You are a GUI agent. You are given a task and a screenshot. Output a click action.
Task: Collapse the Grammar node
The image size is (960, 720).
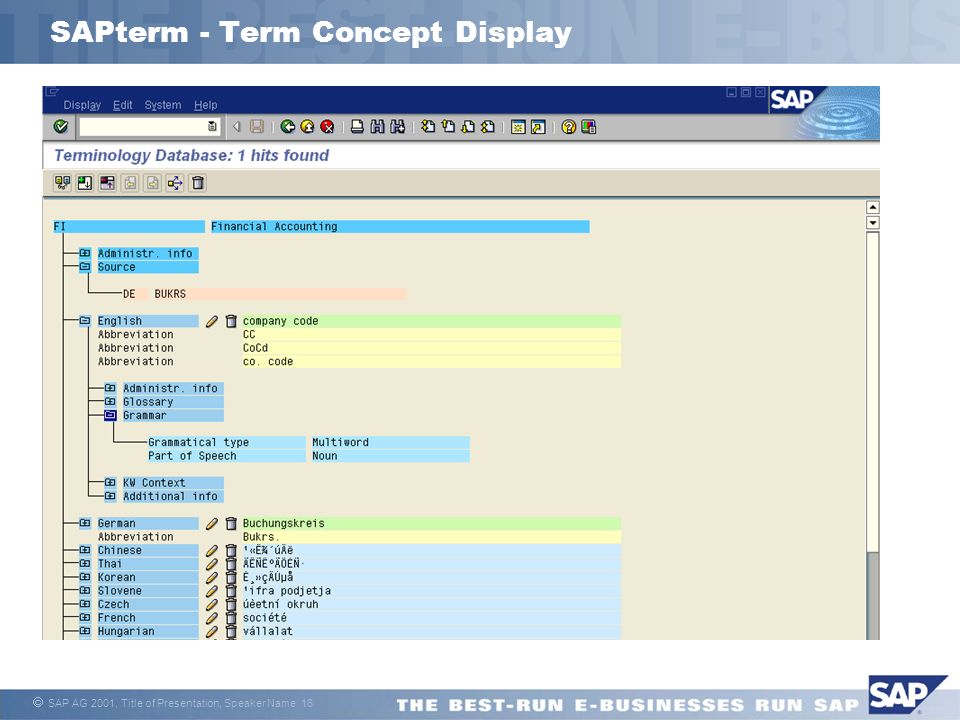[110, 415]
